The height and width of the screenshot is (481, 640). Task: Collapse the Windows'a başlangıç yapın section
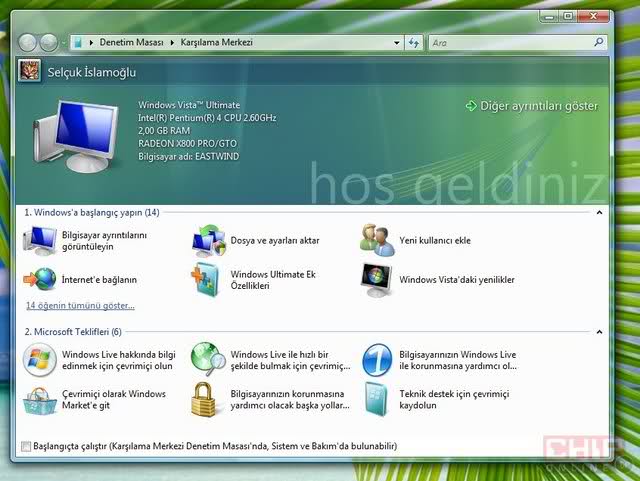tap(599, 212)
